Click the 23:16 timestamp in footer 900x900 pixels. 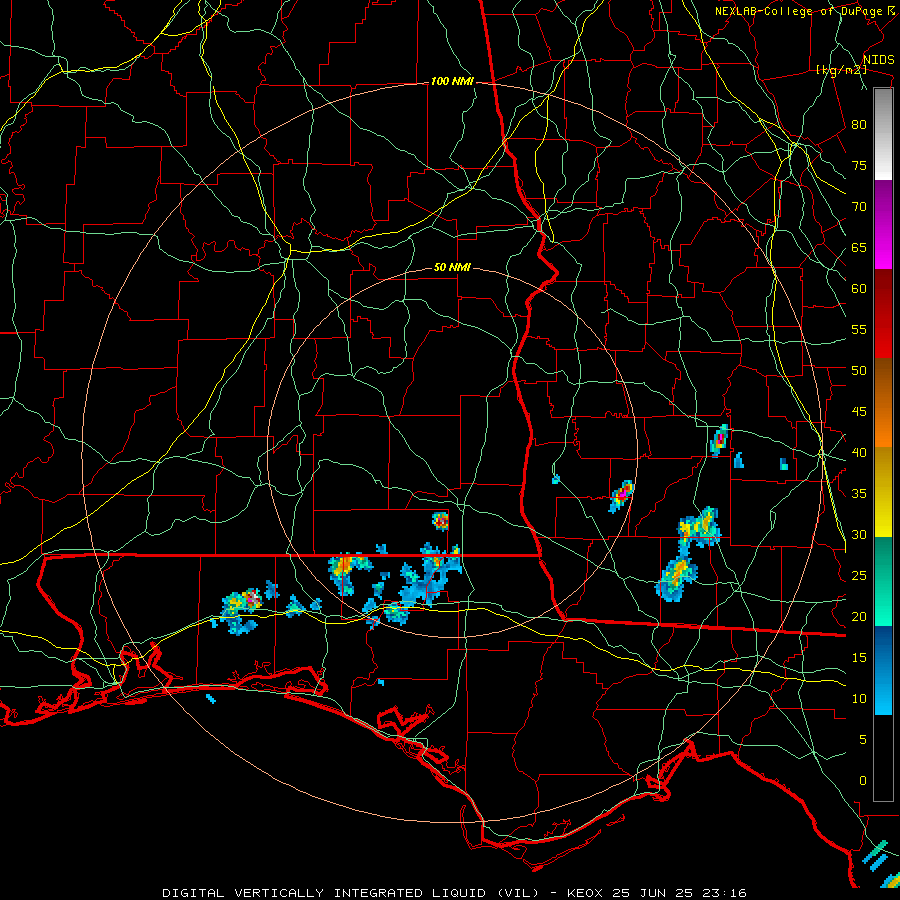[726, 893]
